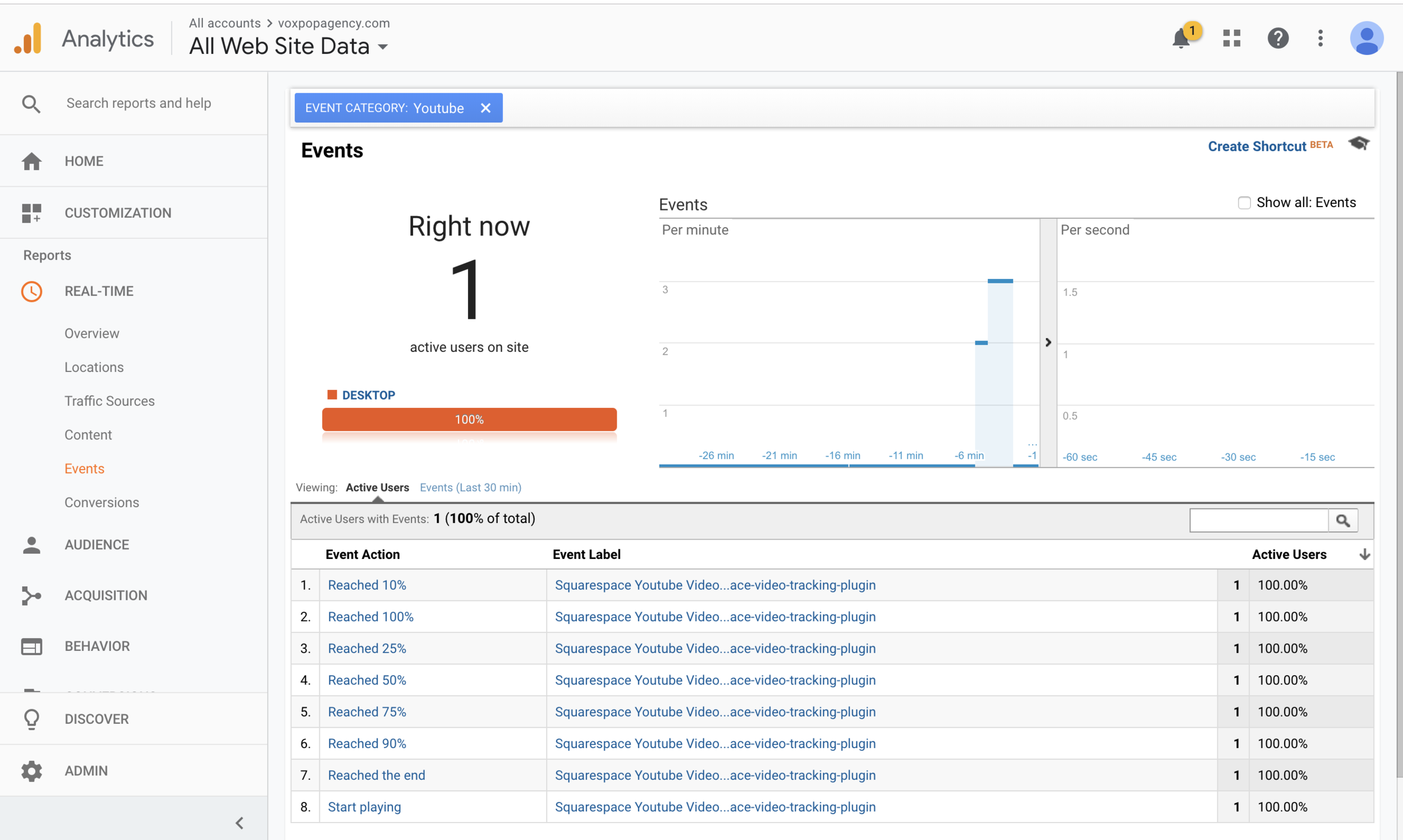Switch to Active Users viewing tab
This screenshot has height=840, width=1403.
378,488
